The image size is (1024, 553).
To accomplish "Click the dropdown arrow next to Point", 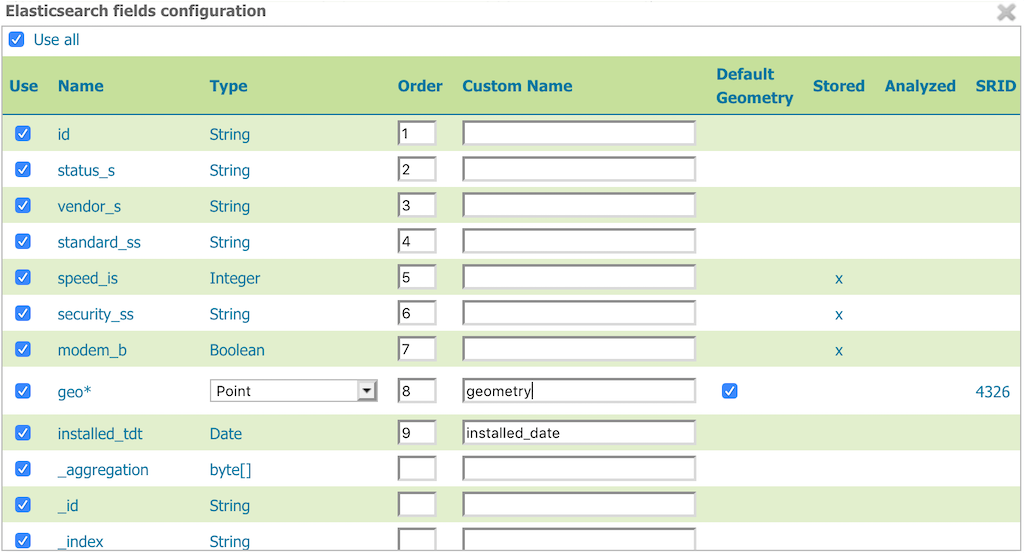I will click(x=367, y=391).
